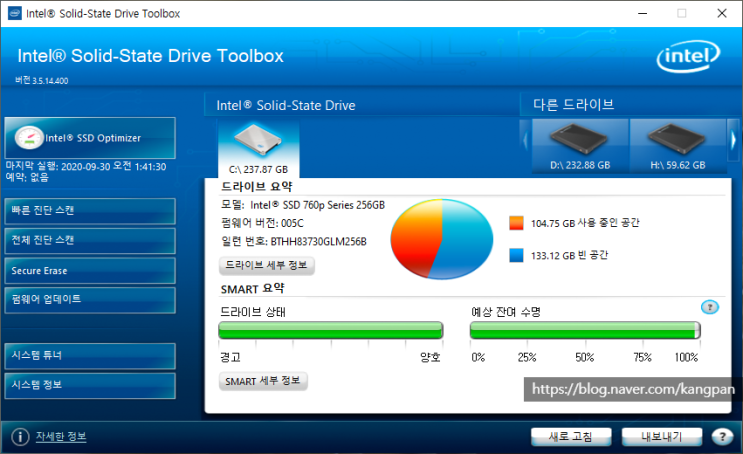Click the serial number BTHH83730GLM256B text

click(318, 242)
